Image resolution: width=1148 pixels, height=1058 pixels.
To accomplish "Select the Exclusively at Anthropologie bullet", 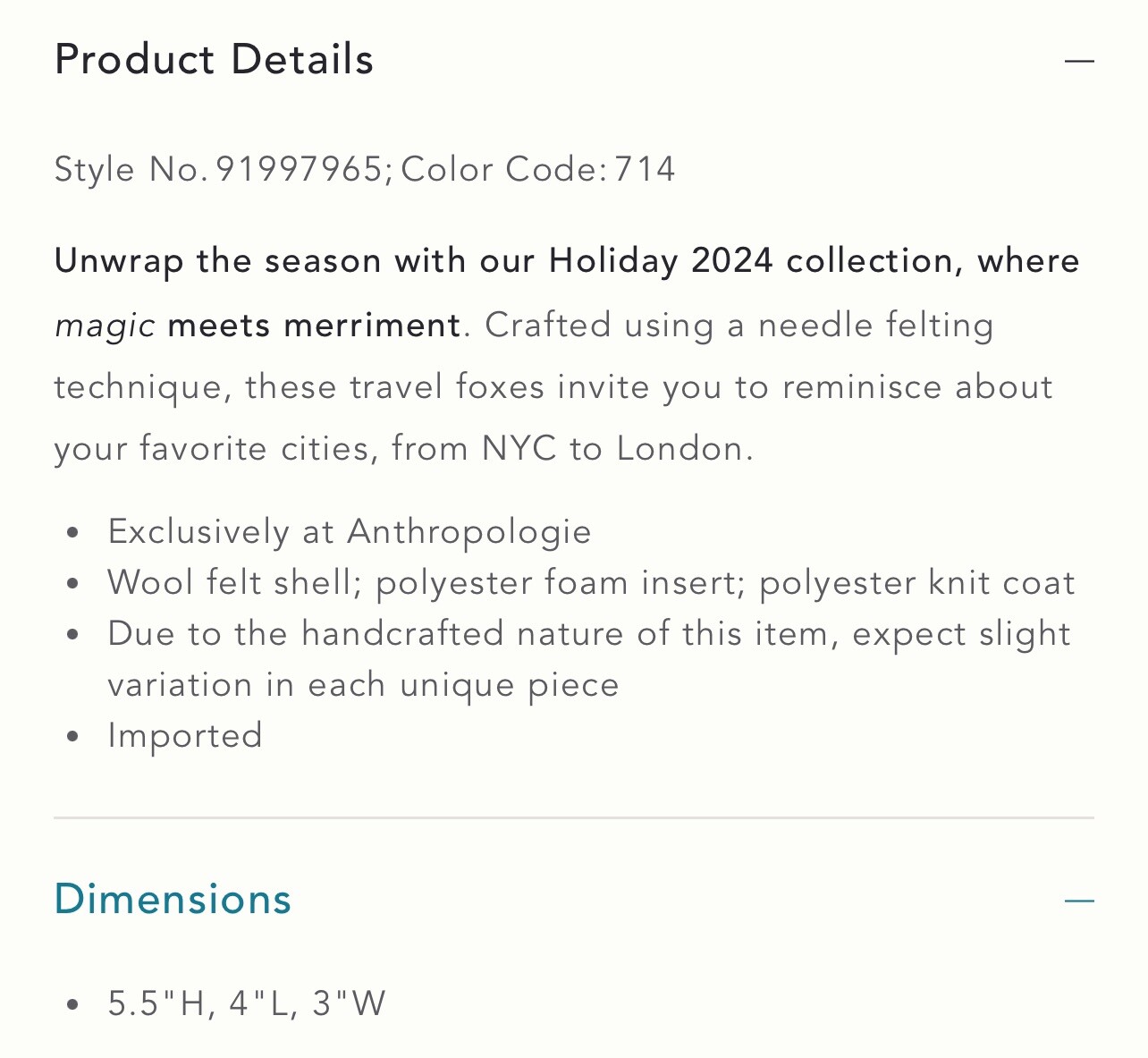I will tap(350, 532).
